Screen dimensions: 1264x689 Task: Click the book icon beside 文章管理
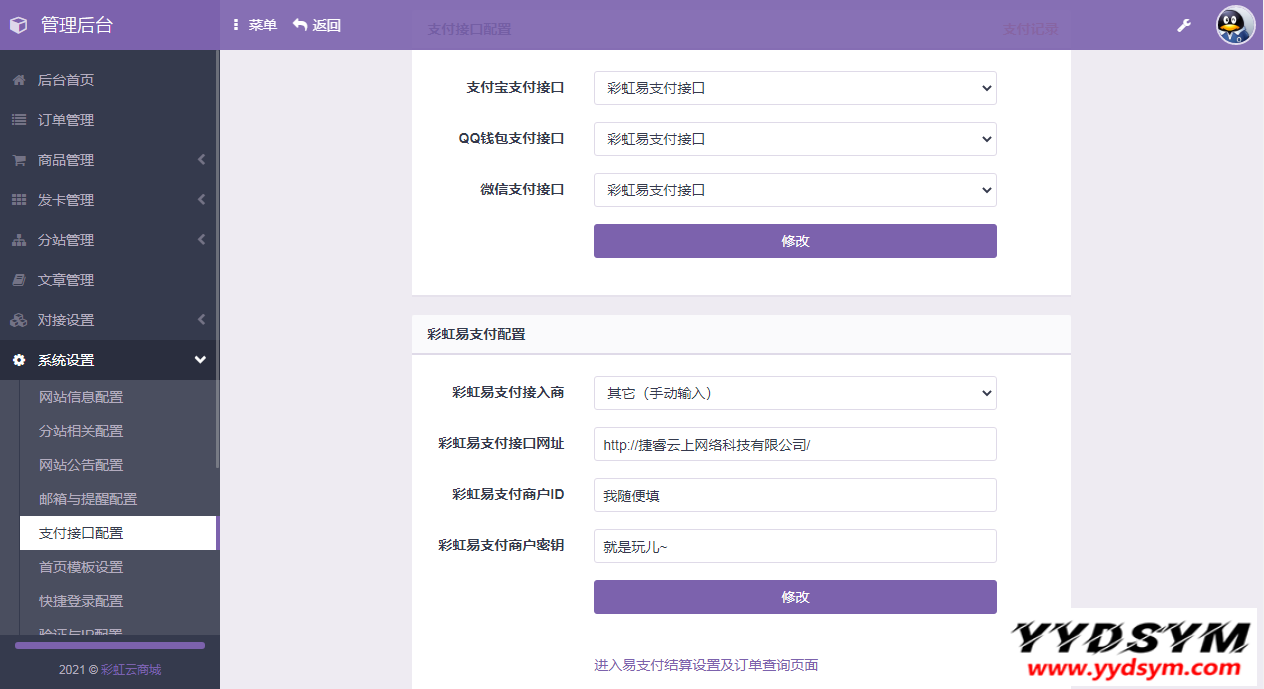pos(18,280)
